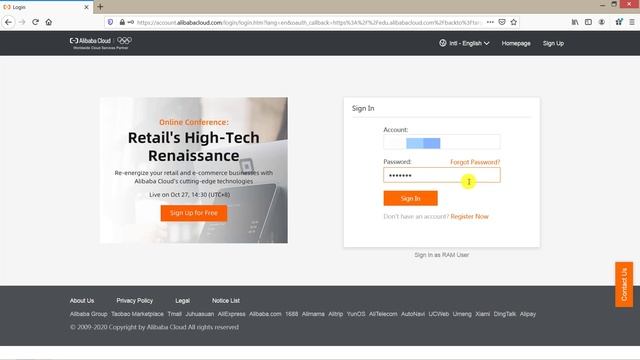Go back with the browser back arrow
Viewport: 640px width, 360px height.
(9, 22)
